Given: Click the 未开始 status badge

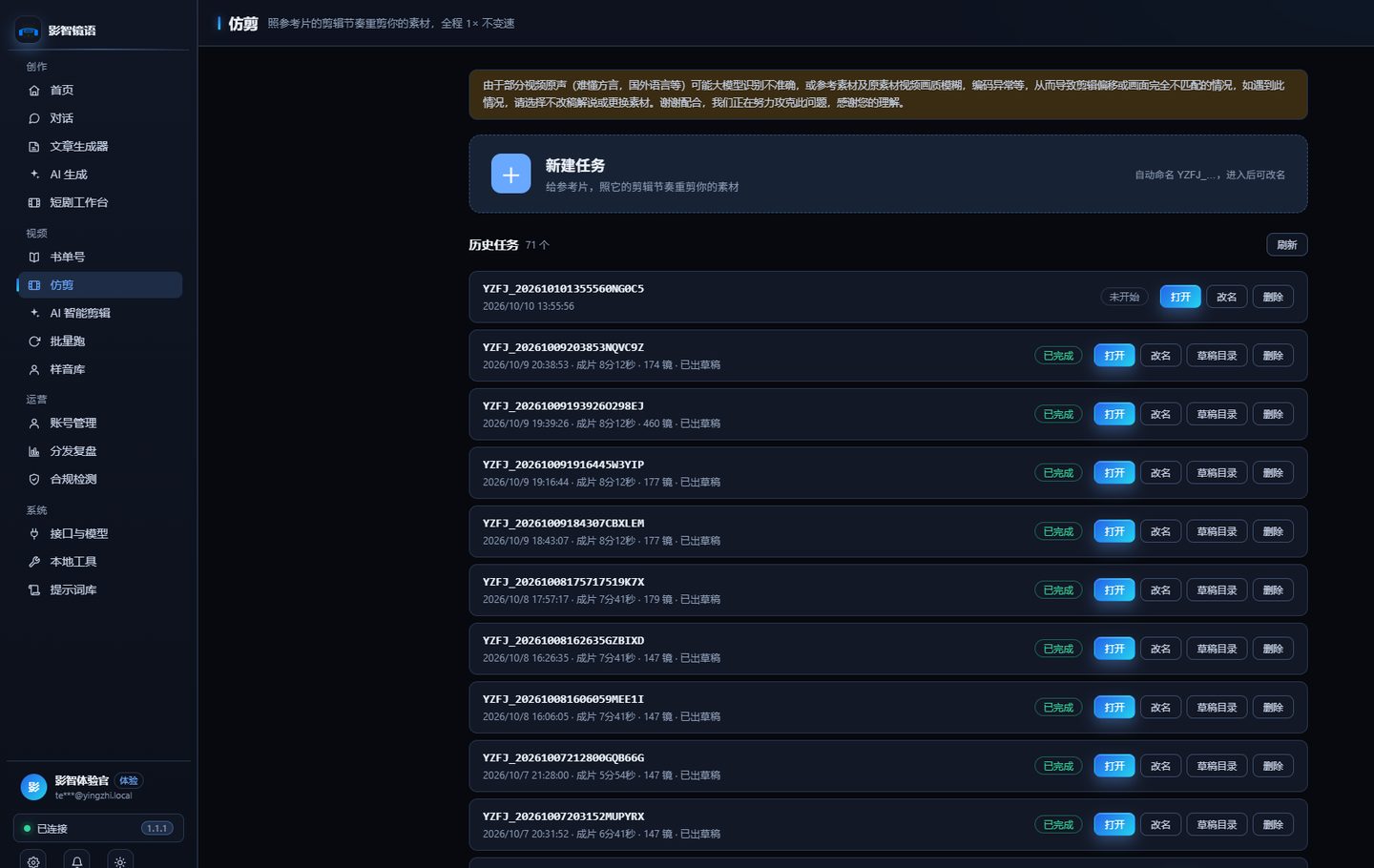Looking at the screenshot, I should pyautogui.click(x=1124, y=297).
